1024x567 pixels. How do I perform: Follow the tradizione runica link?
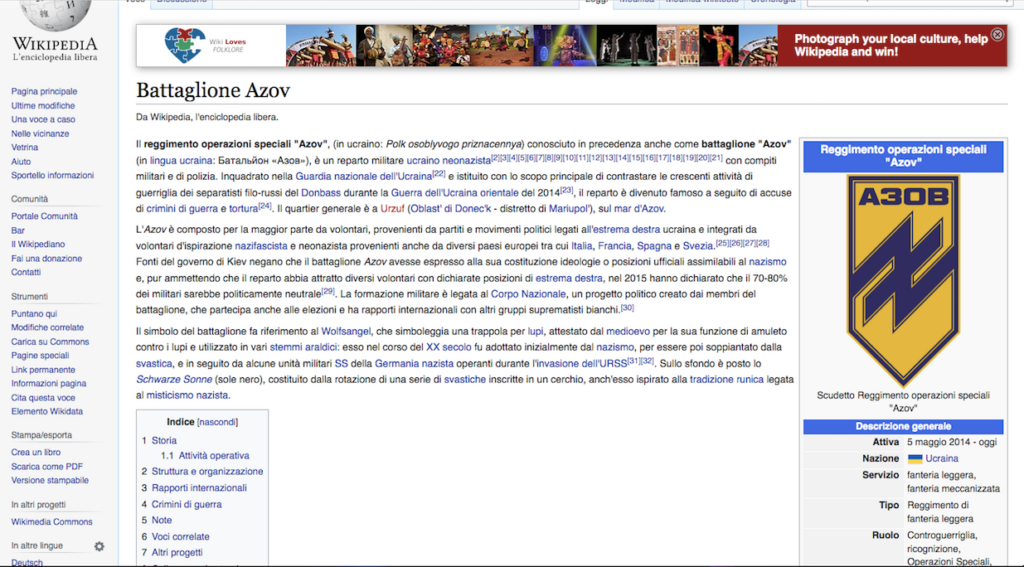pos(726,380)
